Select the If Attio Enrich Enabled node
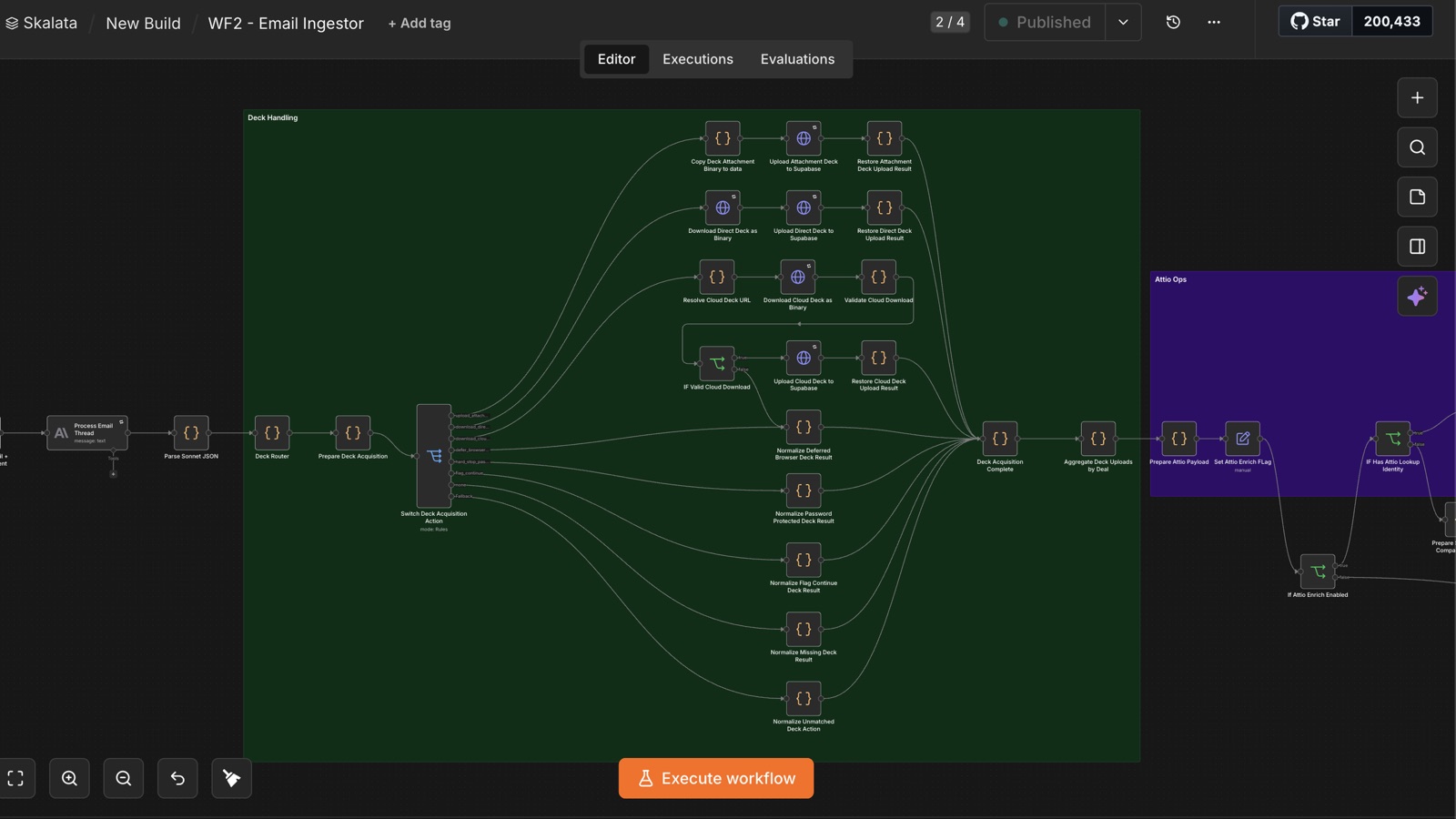 click(1318, 571)
